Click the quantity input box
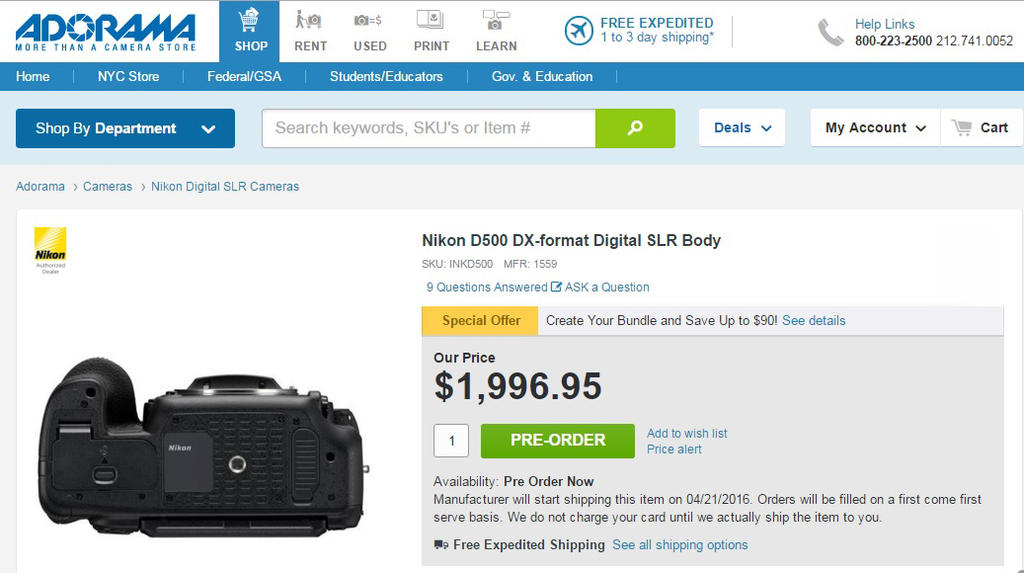1024x573 pixels. tap(451, 440)
